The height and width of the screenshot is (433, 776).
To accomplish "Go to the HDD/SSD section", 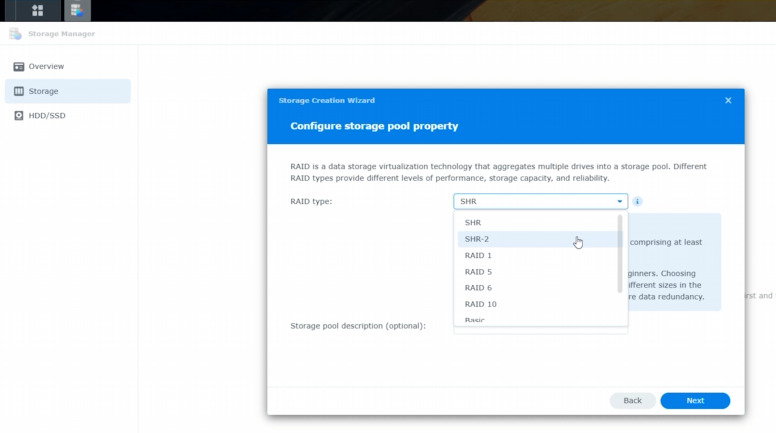I will [68, 115].
